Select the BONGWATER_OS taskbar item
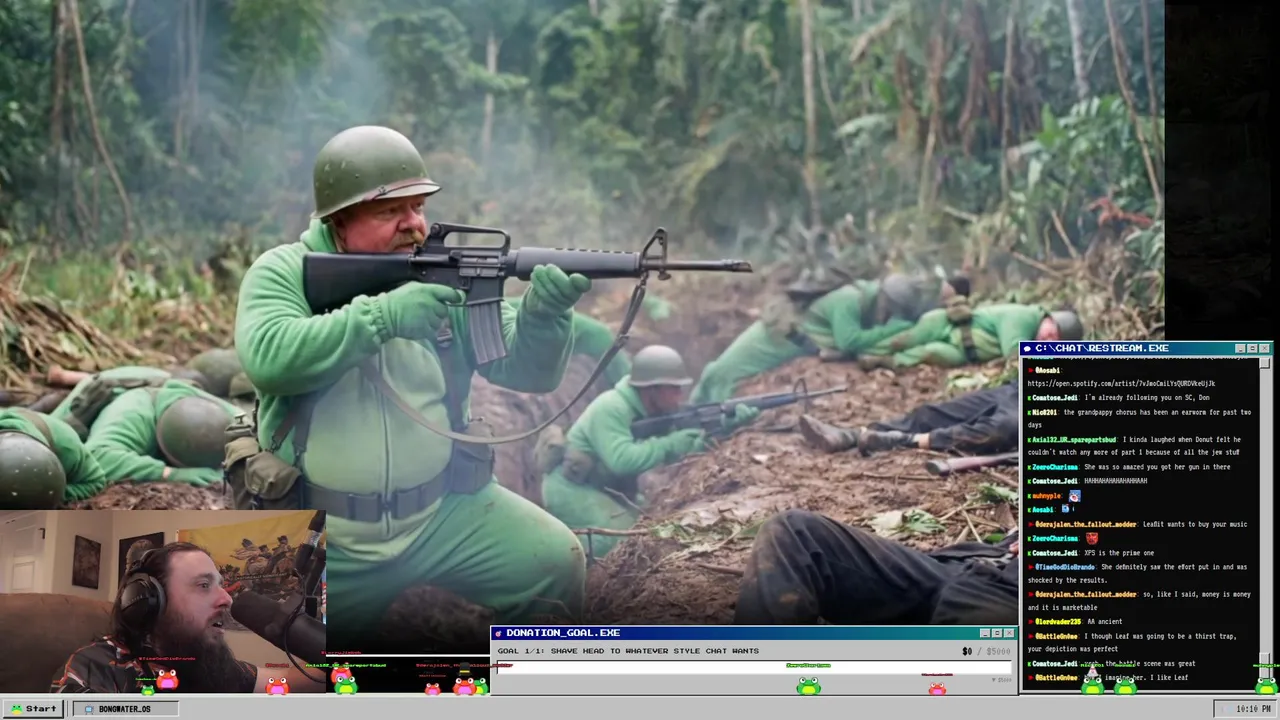Screen dimensions: 1280x720 pyautogui.click(x=124, y=708)
